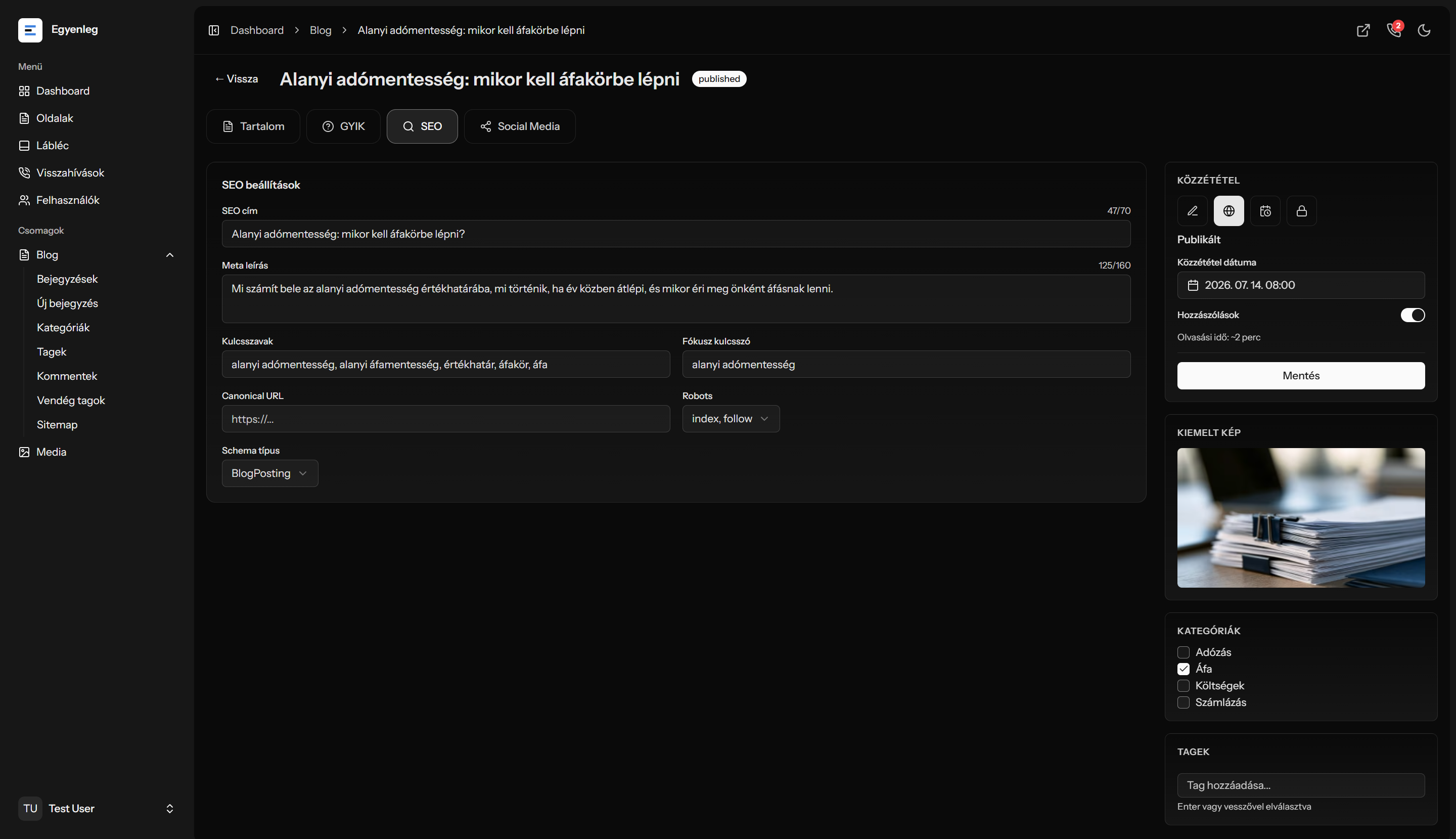Set status to draft with pencil icon

(x=1192, y=211)
